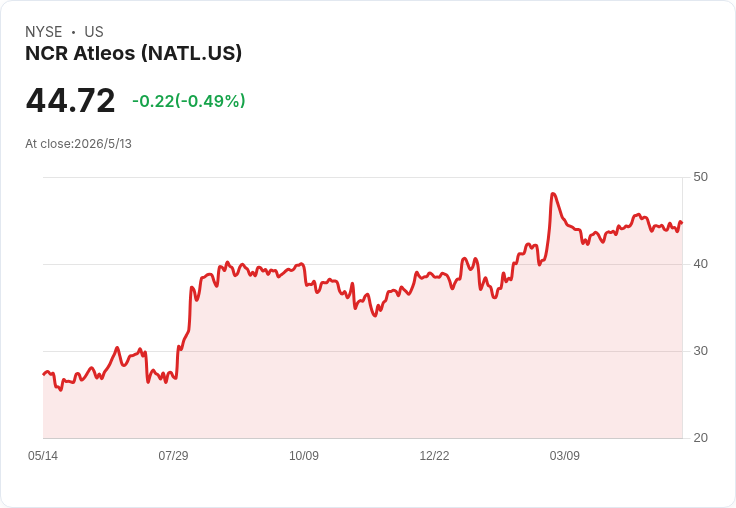Click the US market label

click(x=94, y=32)
